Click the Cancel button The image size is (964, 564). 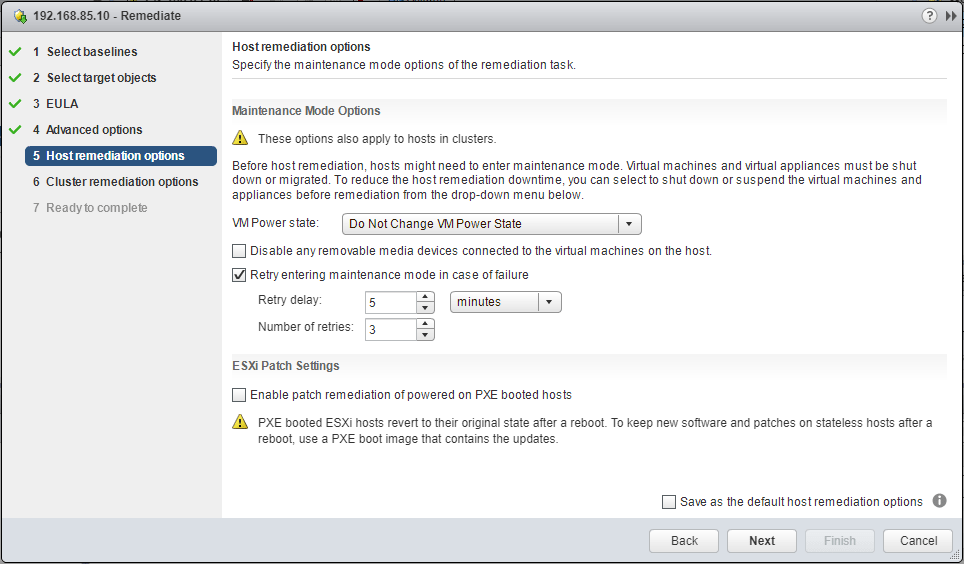coord(918,541)
